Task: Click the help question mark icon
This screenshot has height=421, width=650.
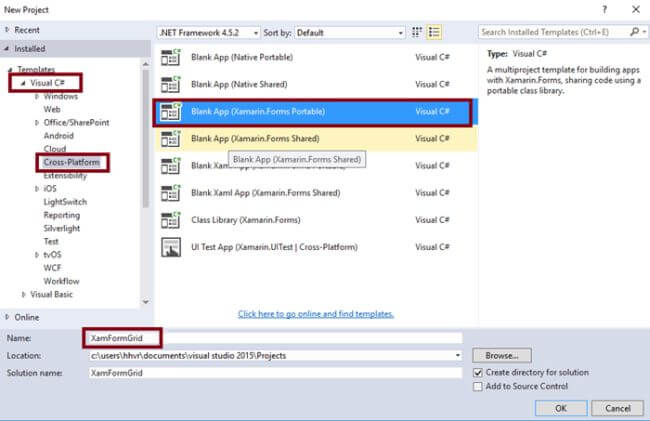Action: pyautogui.click(x=605, y=10)
